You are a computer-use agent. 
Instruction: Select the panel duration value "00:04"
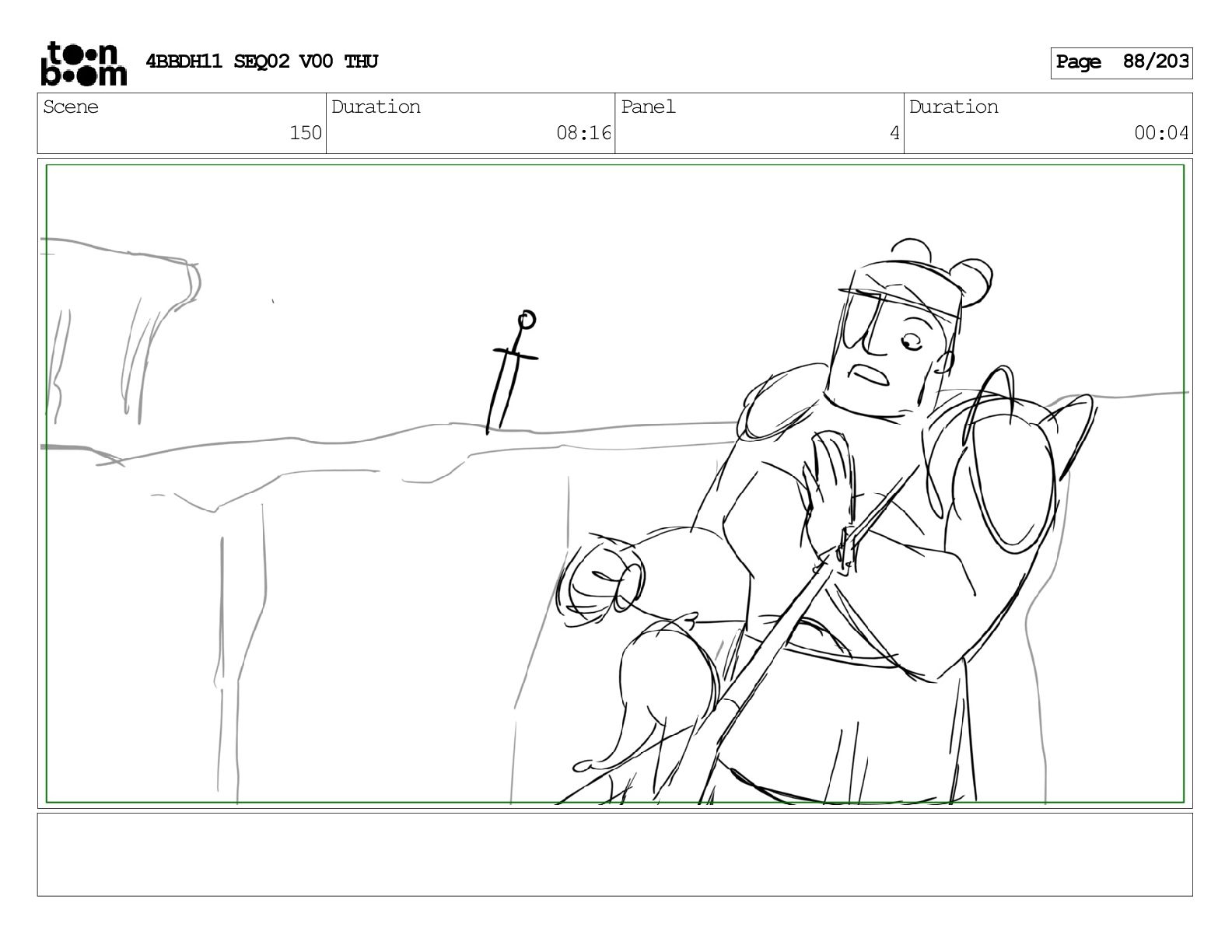[1161, 133]
